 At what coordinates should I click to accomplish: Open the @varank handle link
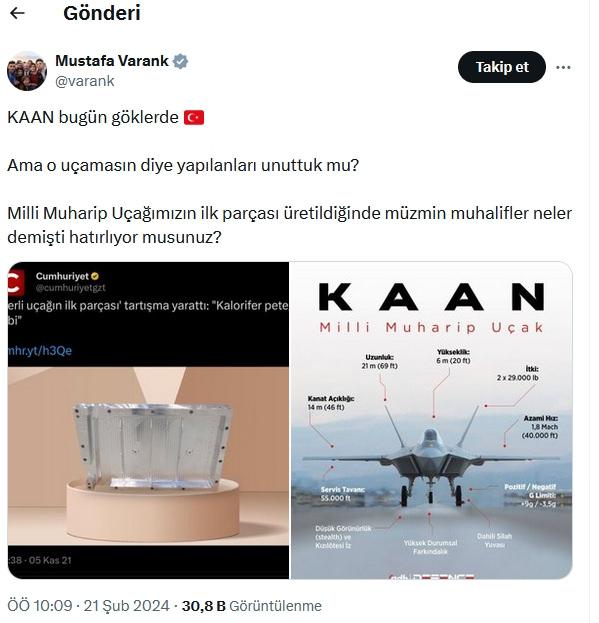click(85, 81)
